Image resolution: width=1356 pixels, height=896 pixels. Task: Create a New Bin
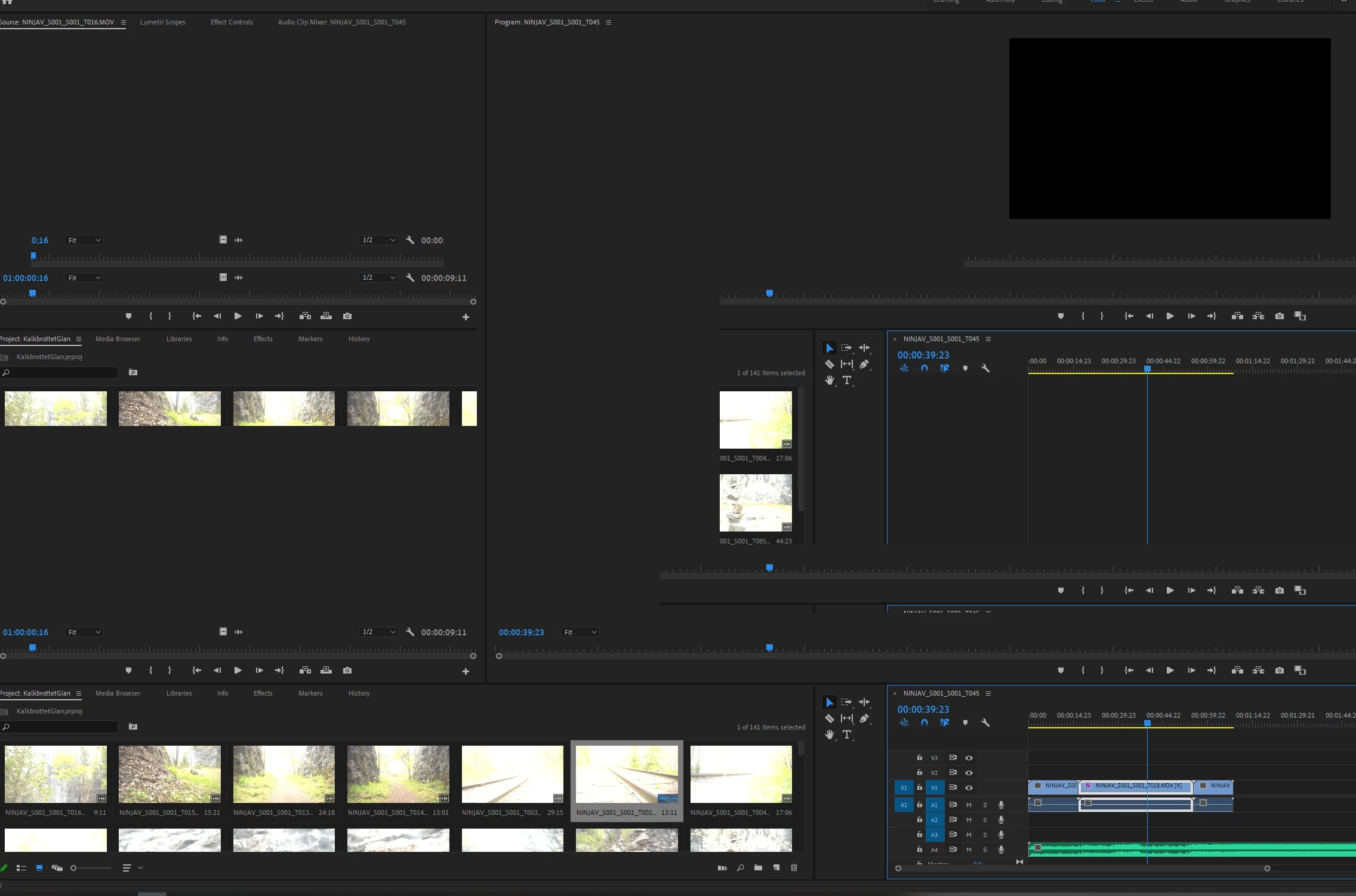coord(758,868)
